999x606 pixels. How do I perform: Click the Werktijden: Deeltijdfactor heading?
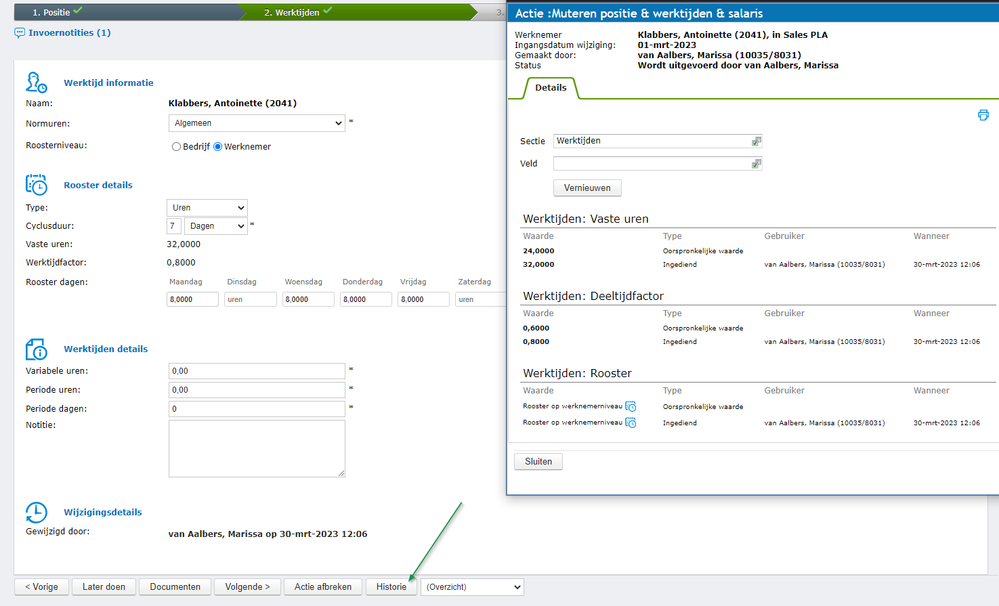tap(593, 296)
